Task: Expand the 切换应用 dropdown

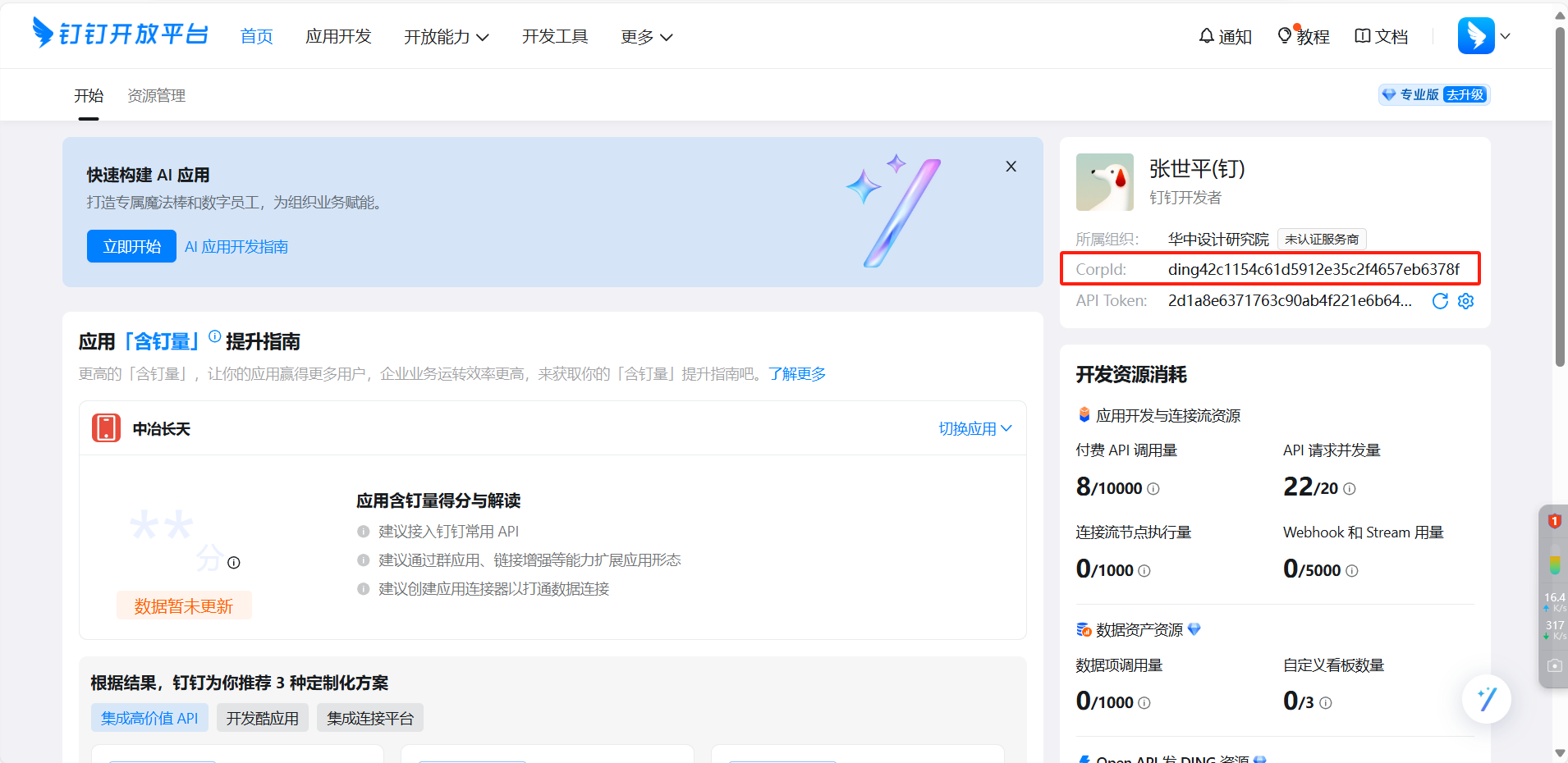Action: pos(975,428)
